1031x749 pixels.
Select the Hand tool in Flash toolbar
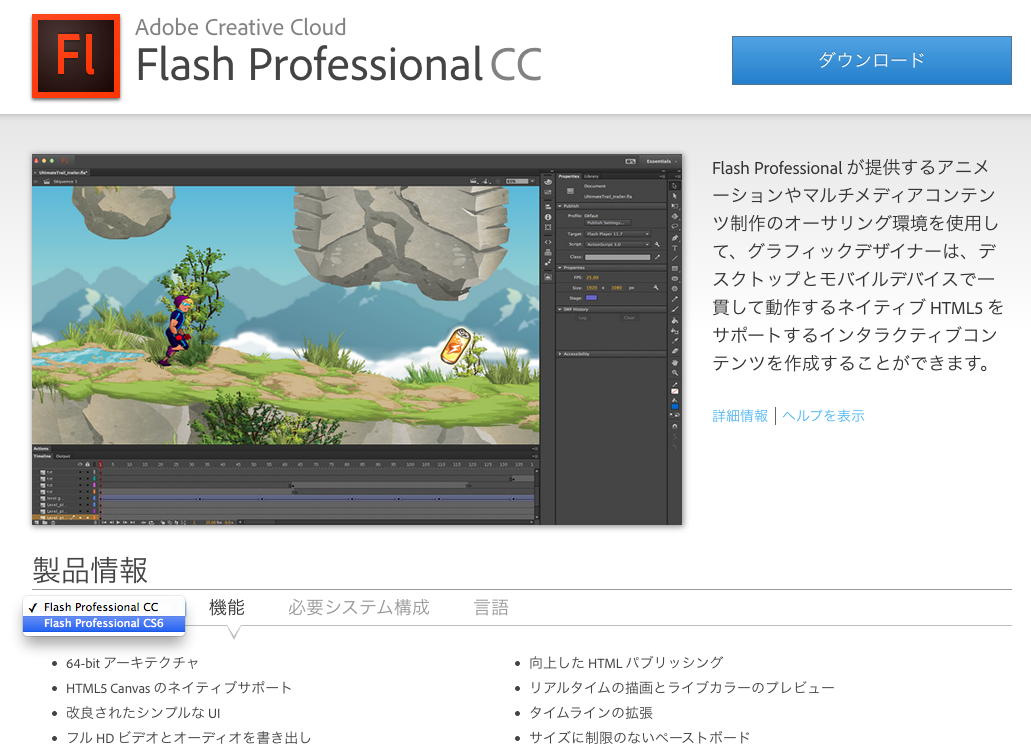click(675, 363)
